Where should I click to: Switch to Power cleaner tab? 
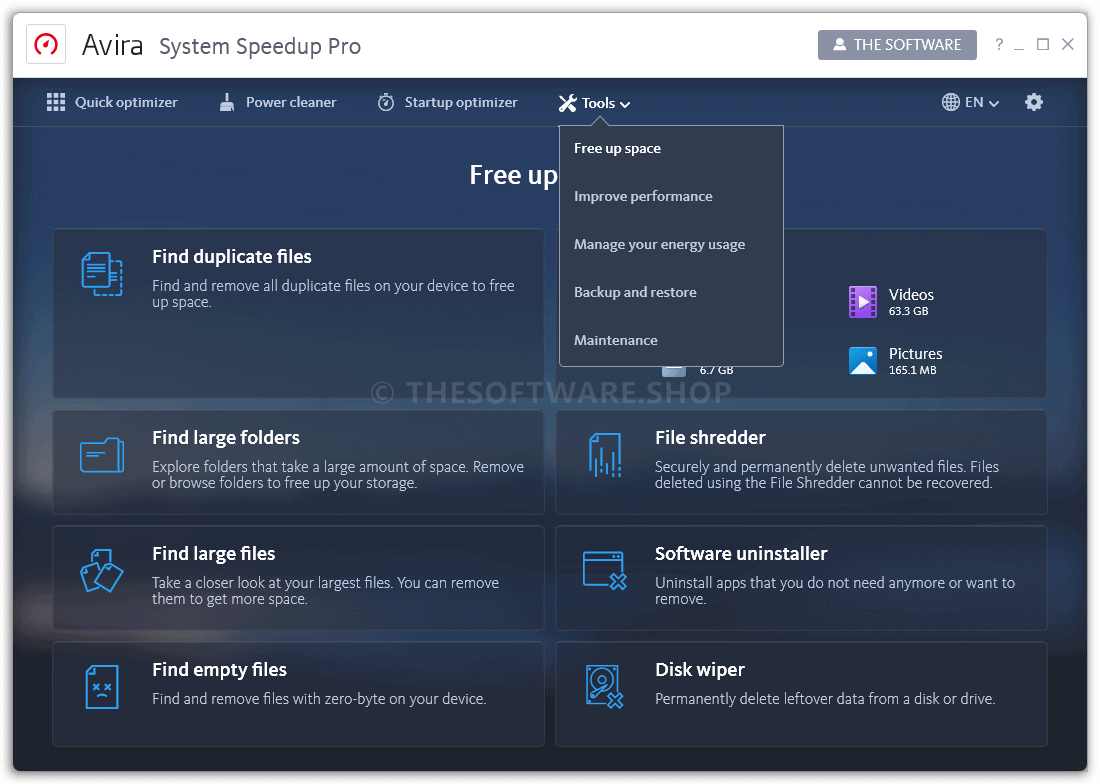(x=278, y=102)
